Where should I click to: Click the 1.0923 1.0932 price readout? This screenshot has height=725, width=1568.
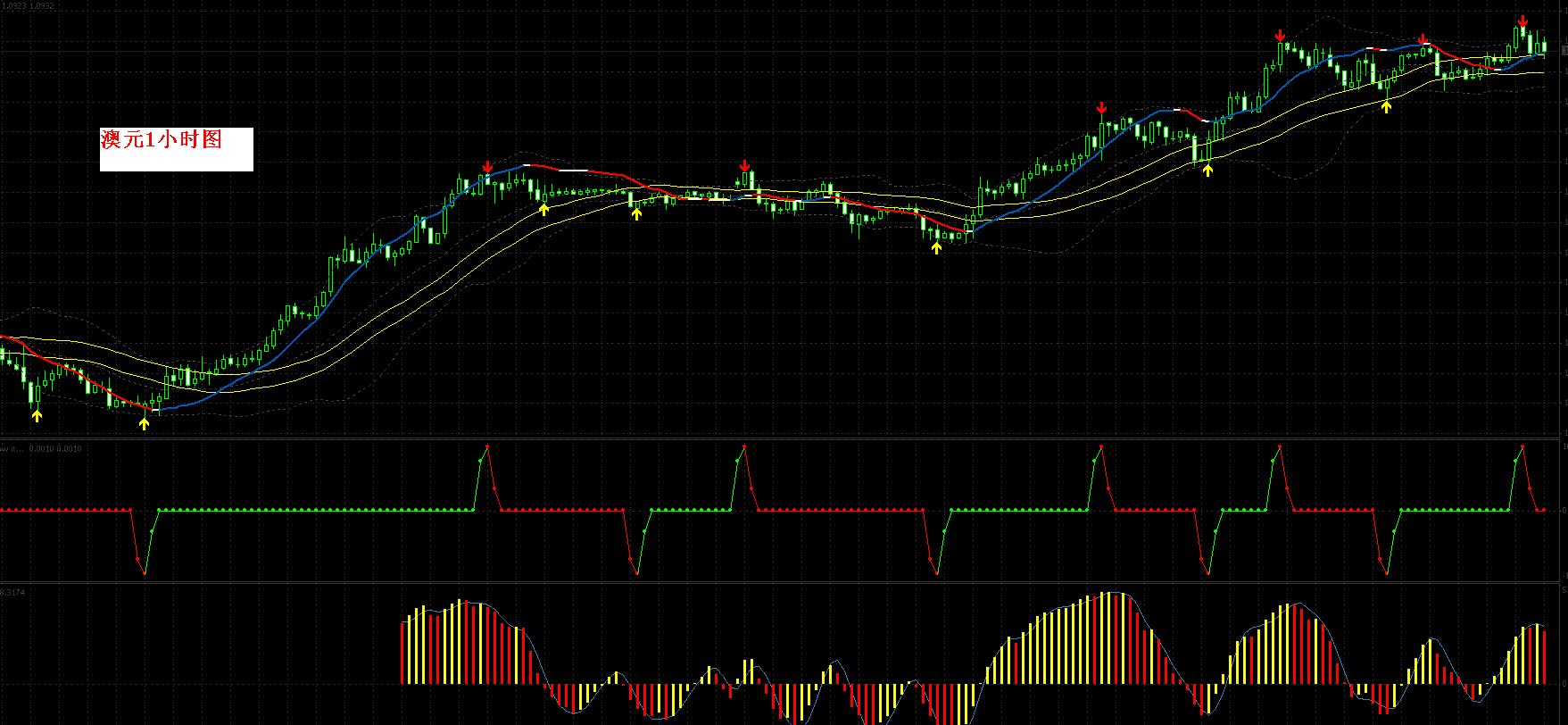pyautogui.click(x=27, y=6)
